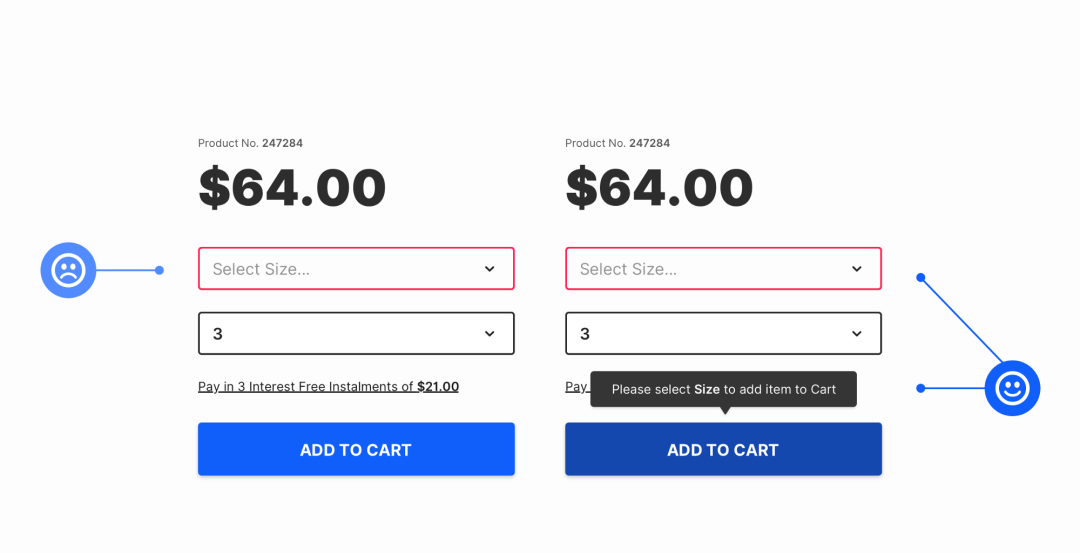Click the right quantity box's down arrow
The height and width of the screenshot is (553, 1080).
(856, 333)
